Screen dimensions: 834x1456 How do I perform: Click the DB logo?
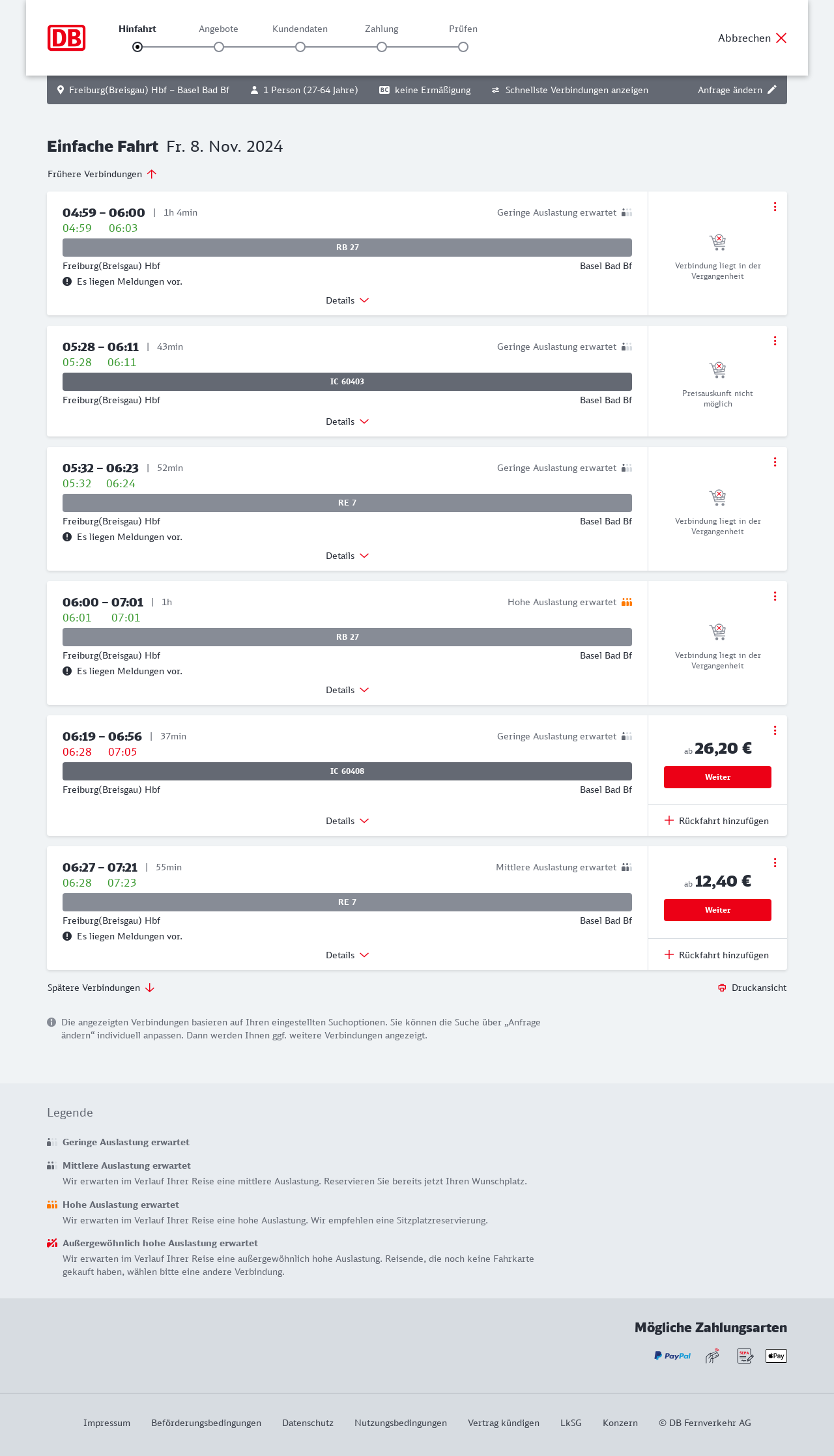66,38
